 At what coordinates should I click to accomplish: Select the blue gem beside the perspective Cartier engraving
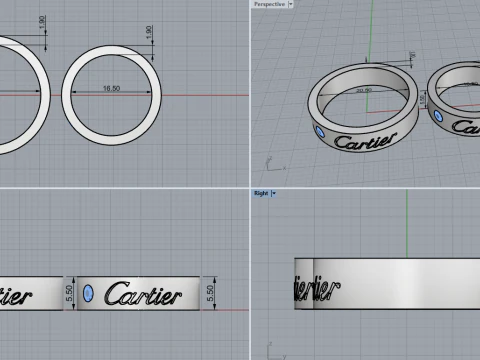[x=320, y=132]
